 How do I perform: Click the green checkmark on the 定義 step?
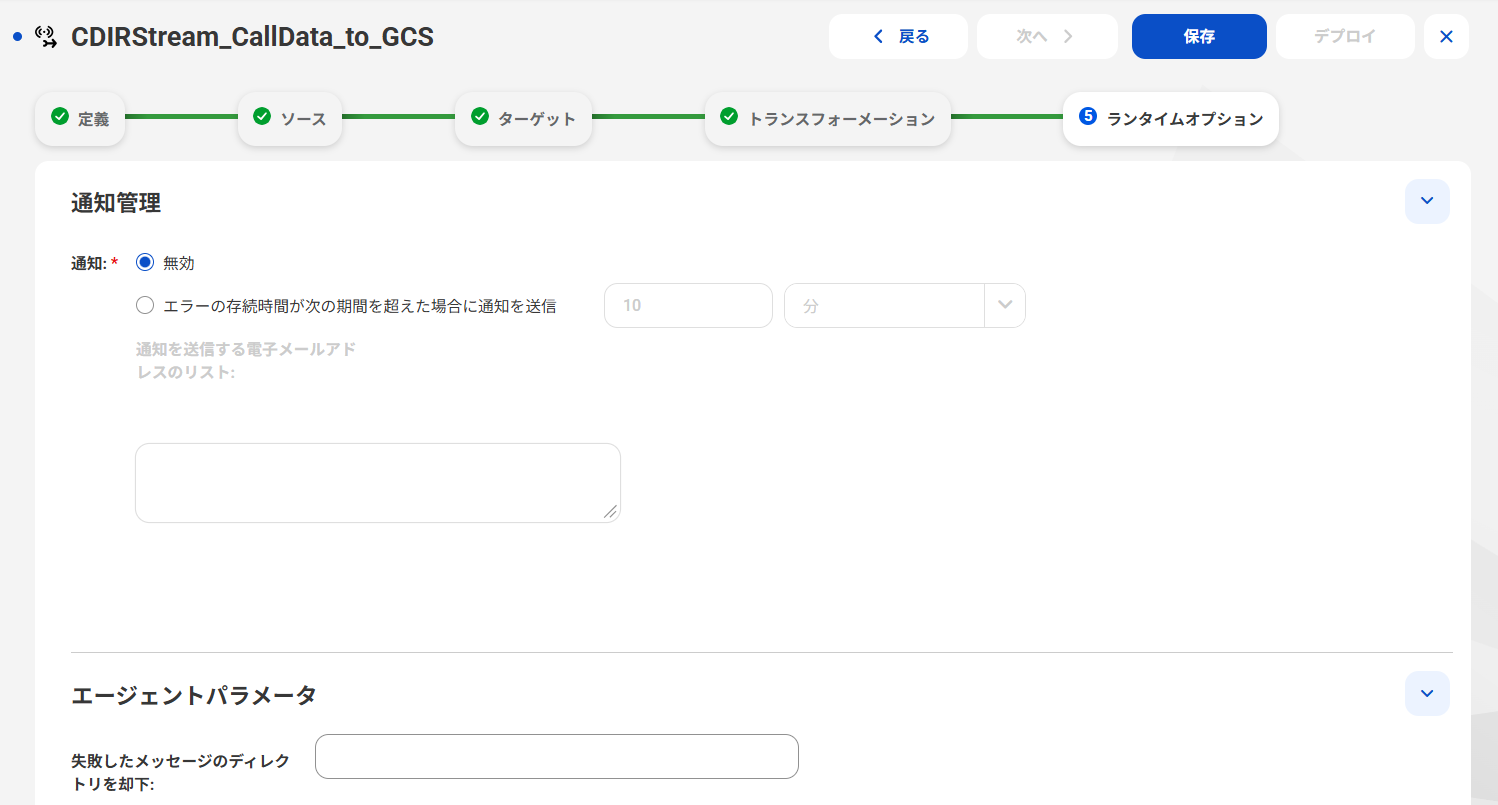tap(60, 117)
